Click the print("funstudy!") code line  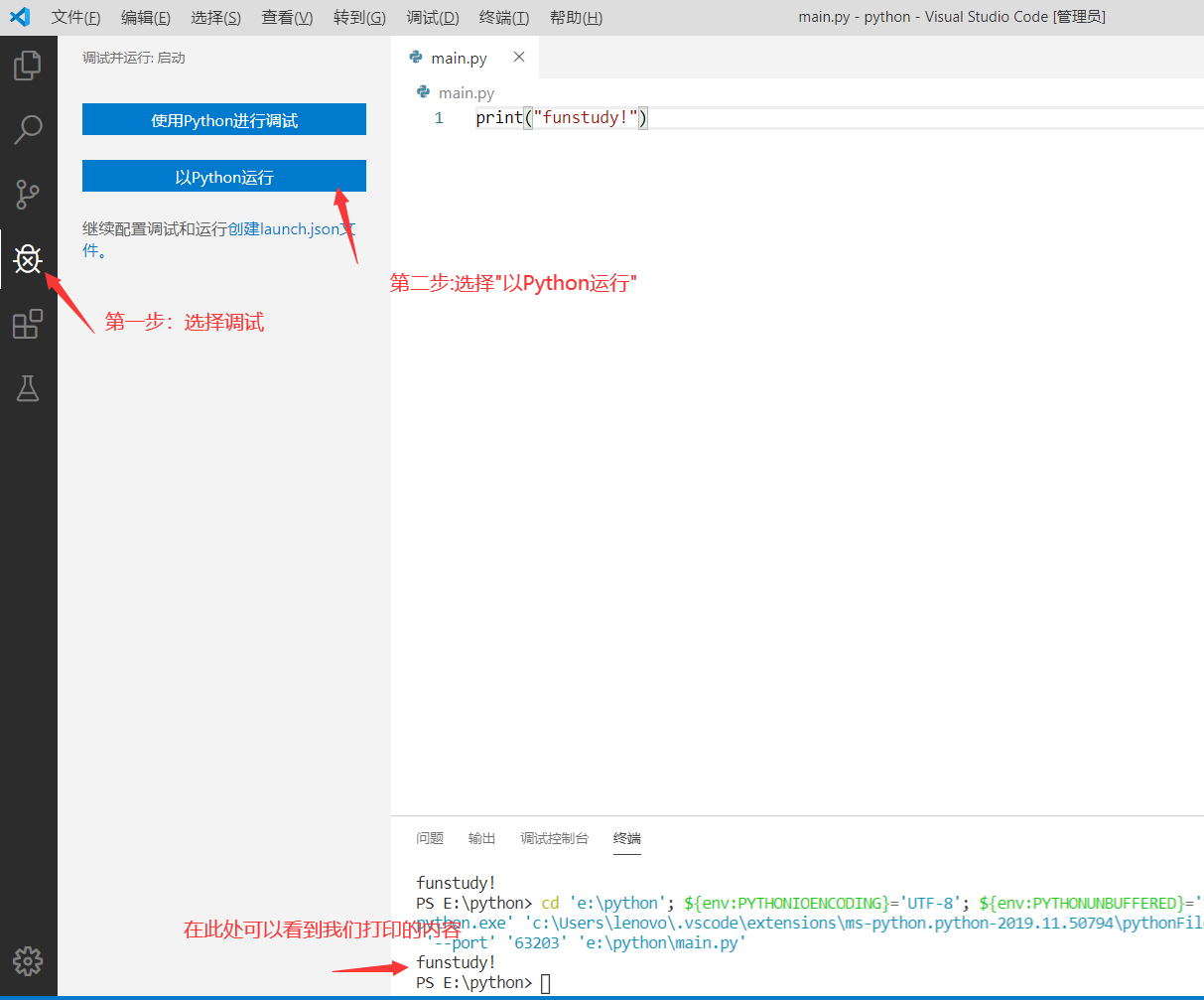point(561,118)
